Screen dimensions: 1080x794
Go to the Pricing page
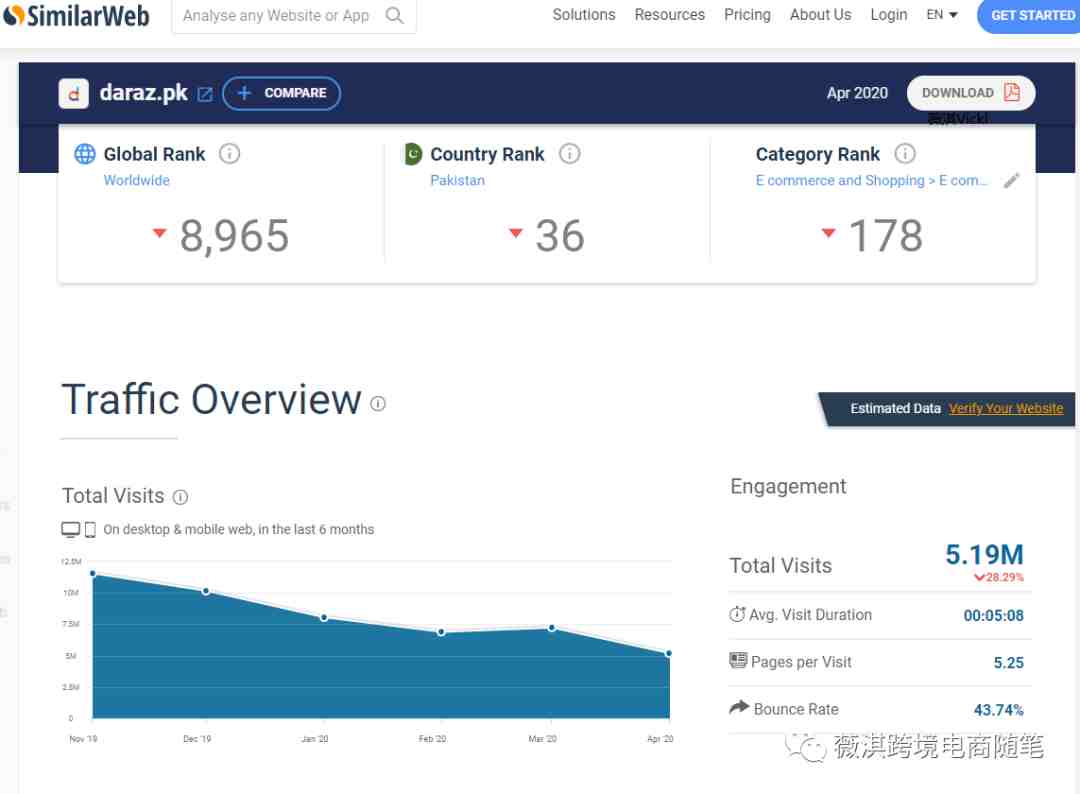tap(747, 14)
